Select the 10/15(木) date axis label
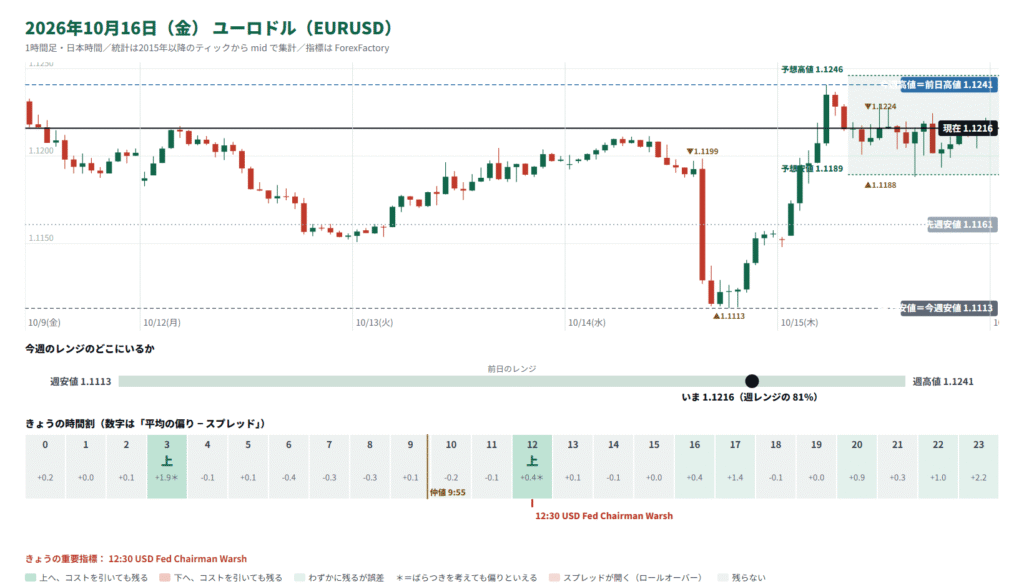The width and height of the screenshot is (1024, 584). click(x=799, y=322)
